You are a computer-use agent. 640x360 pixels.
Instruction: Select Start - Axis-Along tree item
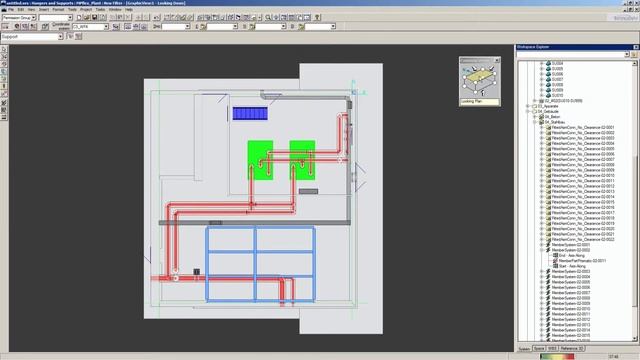pos(572,266)
